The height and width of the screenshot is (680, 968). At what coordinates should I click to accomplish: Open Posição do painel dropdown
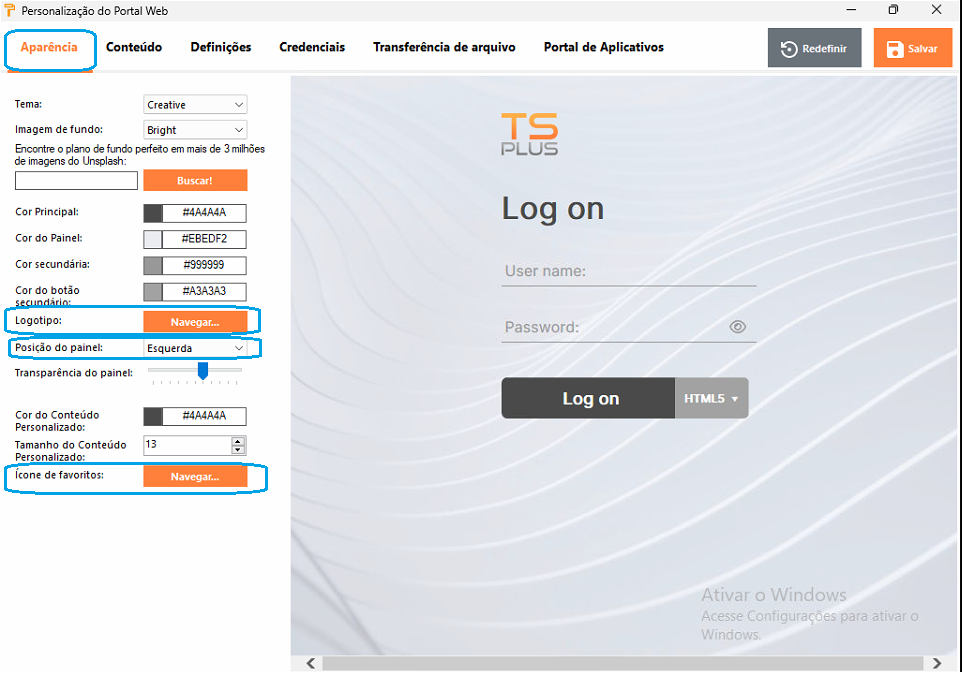[195, 348]
